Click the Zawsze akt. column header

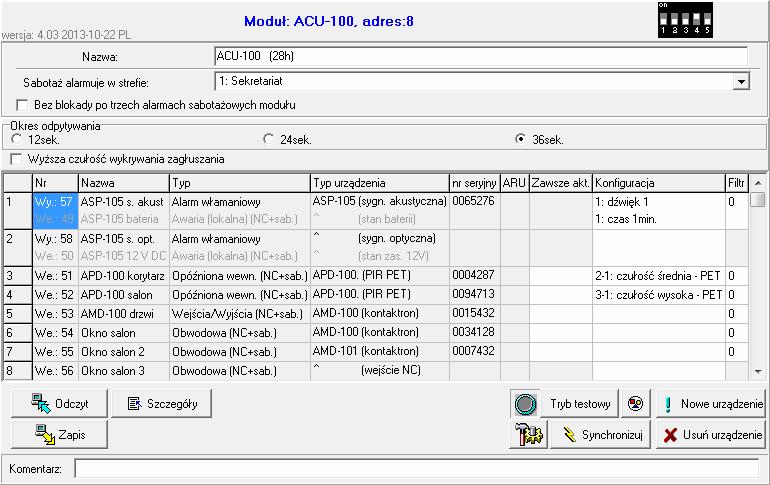click(x=561, y=183)
